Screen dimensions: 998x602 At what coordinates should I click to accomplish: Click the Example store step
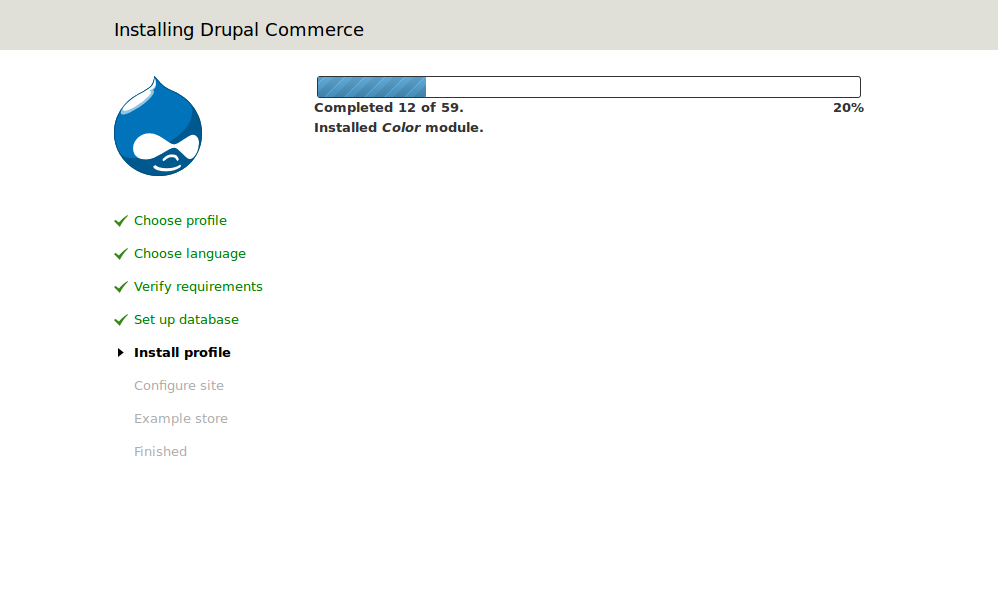(181, 419)
